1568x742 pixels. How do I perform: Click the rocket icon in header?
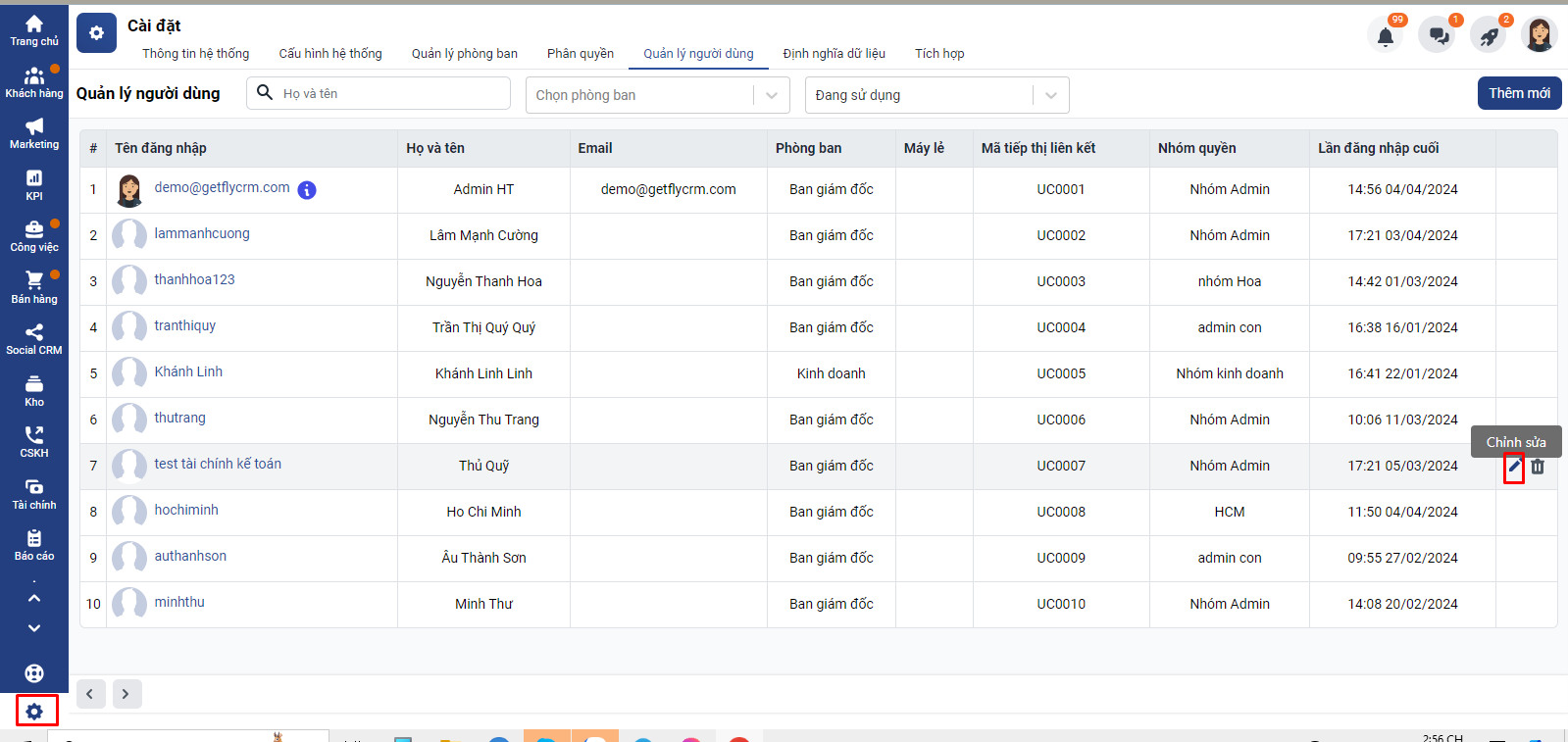[x=1489, y=36]
